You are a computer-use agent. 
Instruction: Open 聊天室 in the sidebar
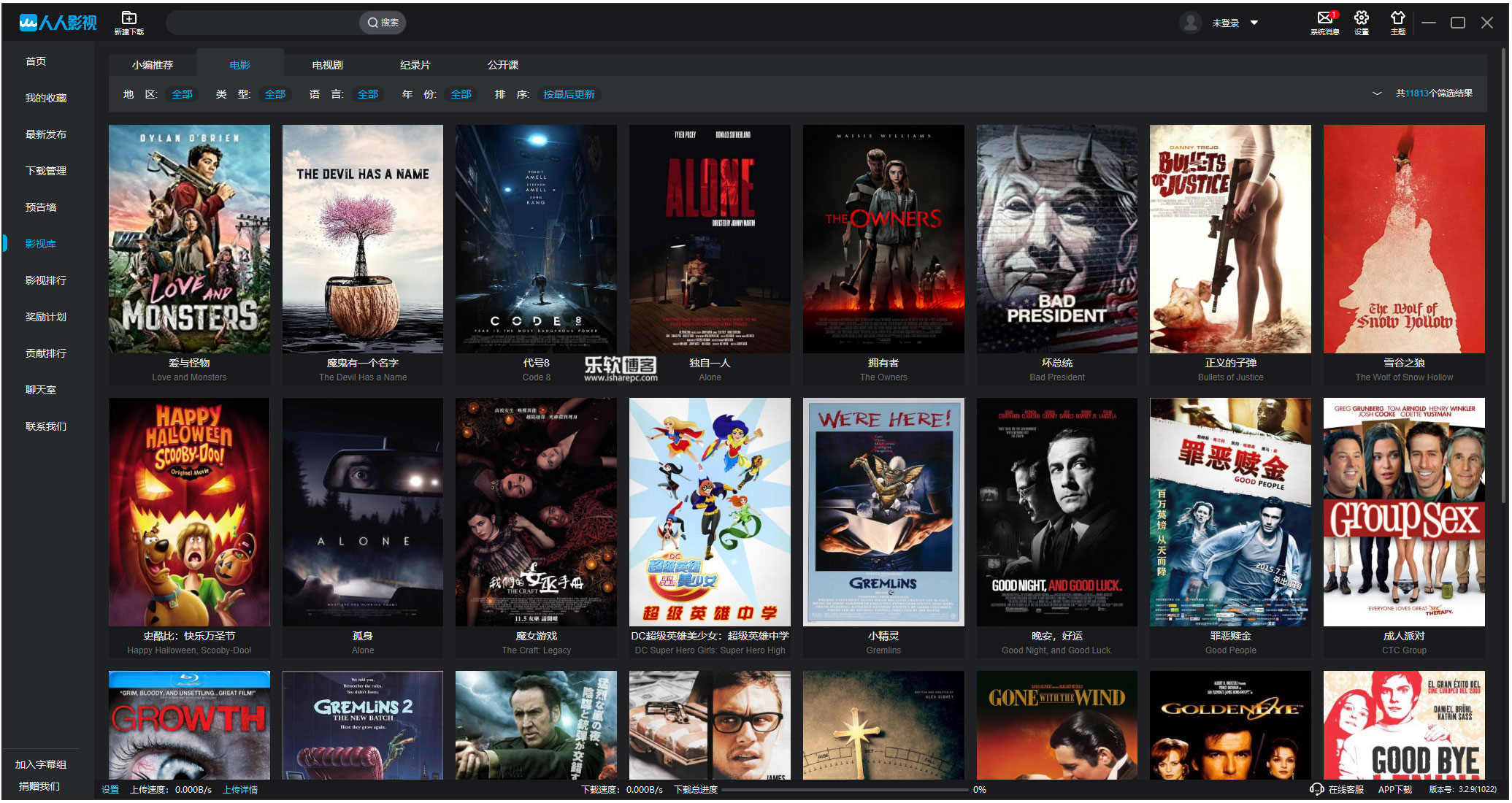(x=41, y=390)
